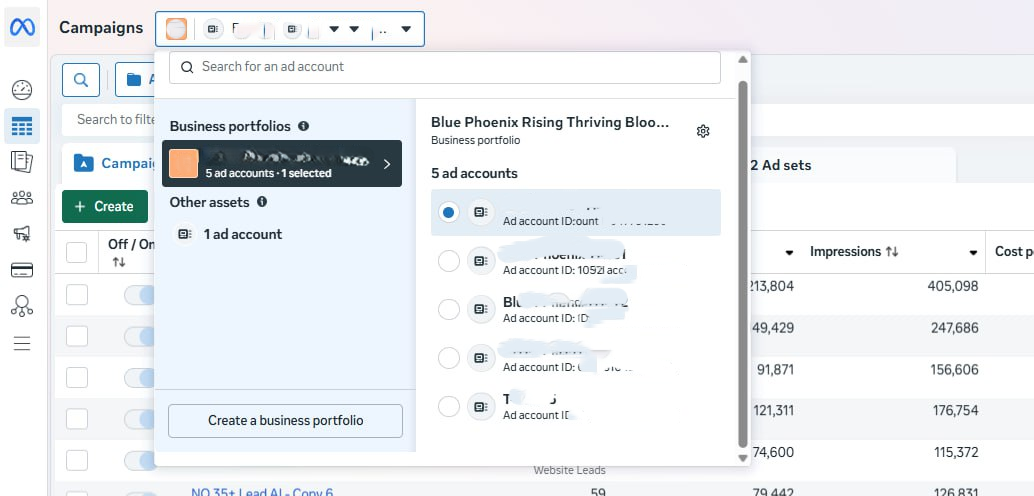Open the Impressions column dropdown arrow
This screenshot has width=1034, height=496.
tap(973, 253)
